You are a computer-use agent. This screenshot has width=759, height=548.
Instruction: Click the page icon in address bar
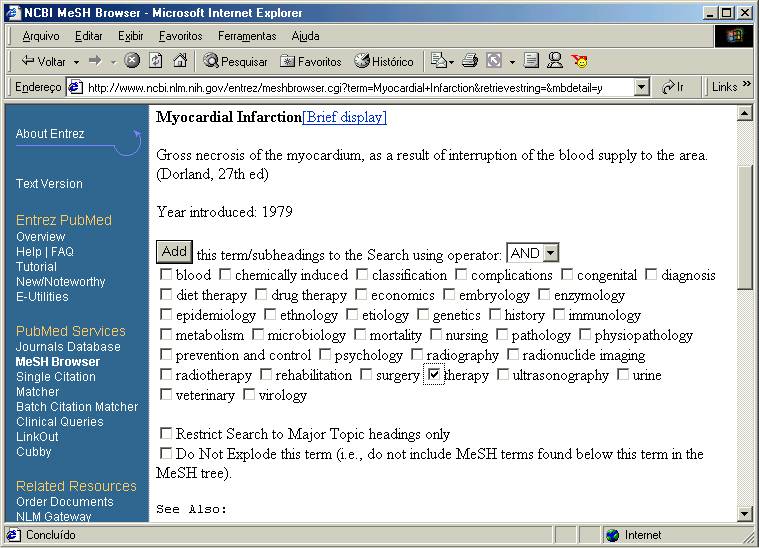coord(75,88)
